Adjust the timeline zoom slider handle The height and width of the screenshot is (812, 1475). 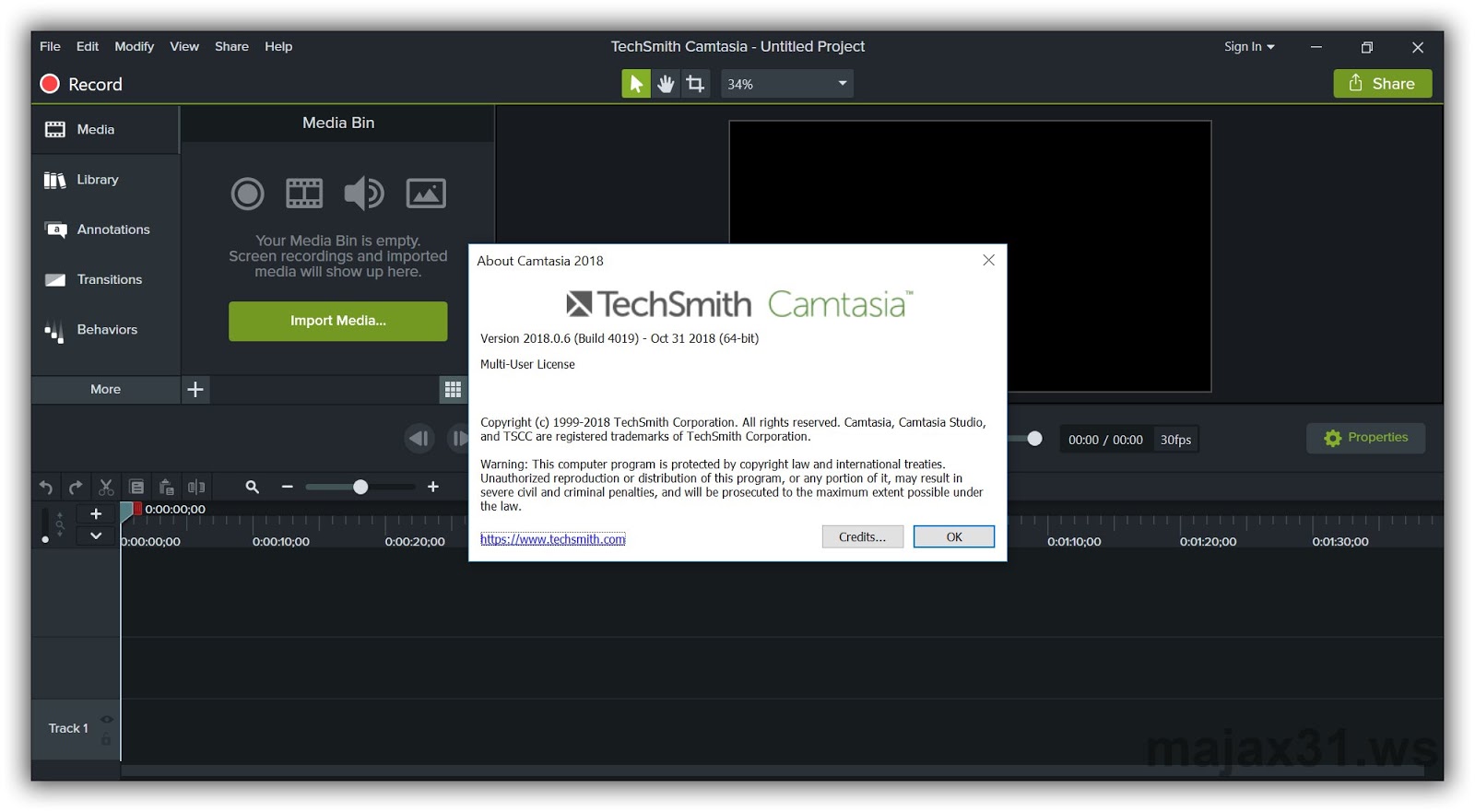tap(360, 487)
